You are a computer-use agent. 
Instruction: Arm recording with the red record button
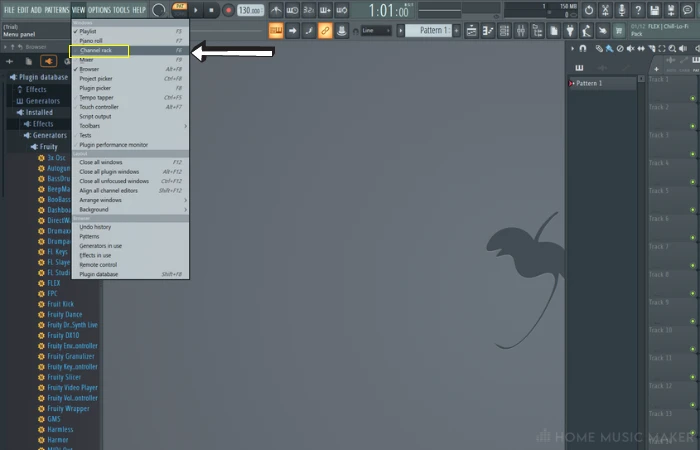(228, 10)
